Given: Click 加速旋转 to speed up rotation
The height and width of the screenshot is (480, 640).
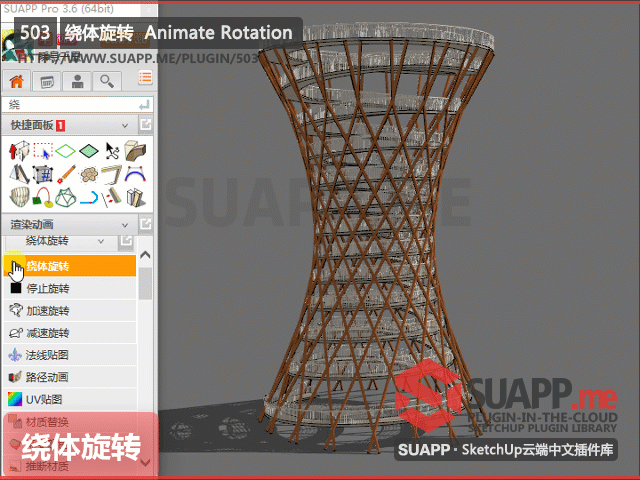Looking at the screenshot, I should point(70,311).
